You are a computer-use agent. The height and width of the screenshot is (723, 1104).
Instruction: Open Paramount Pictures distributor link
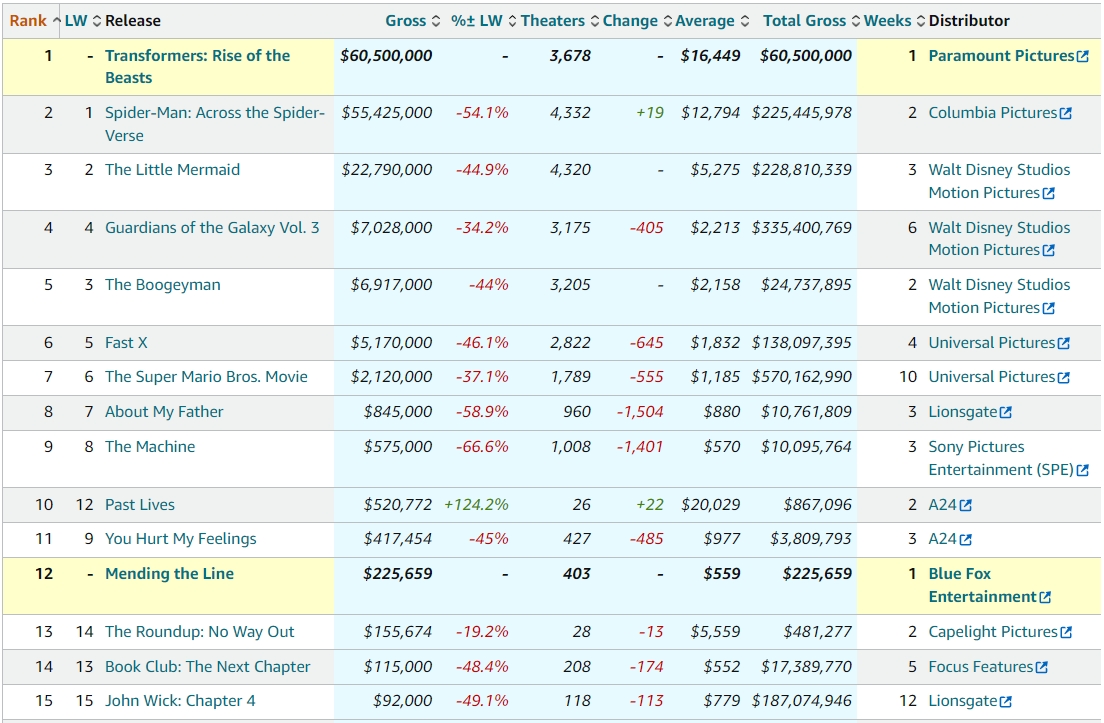pyautogui.click(x=1001, y=56)
